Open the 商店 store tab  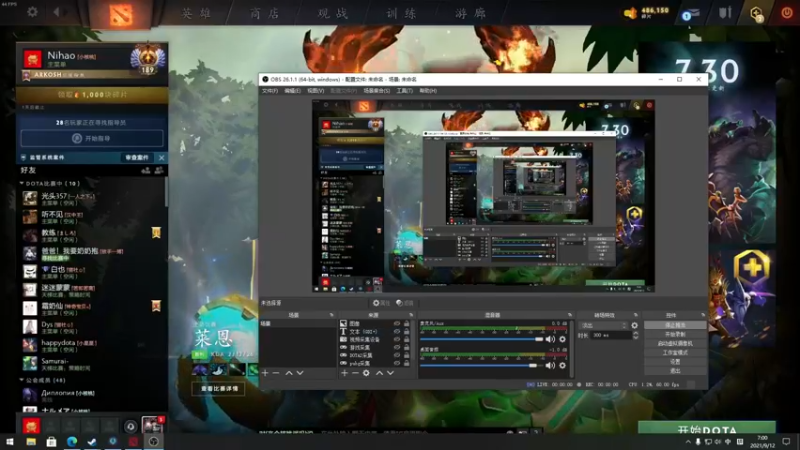[265, 14]
